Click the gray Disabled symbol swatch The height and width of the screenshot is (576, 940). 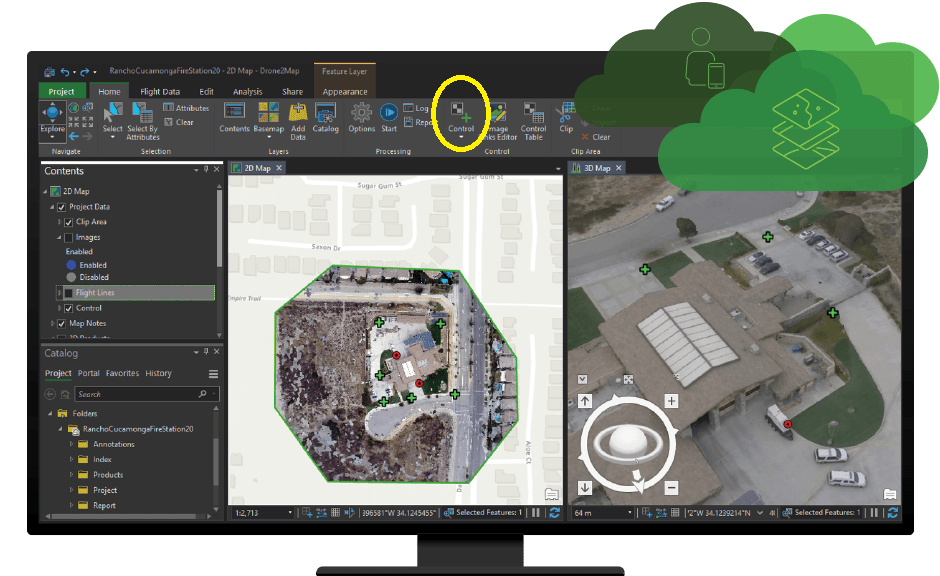[71, 277]
